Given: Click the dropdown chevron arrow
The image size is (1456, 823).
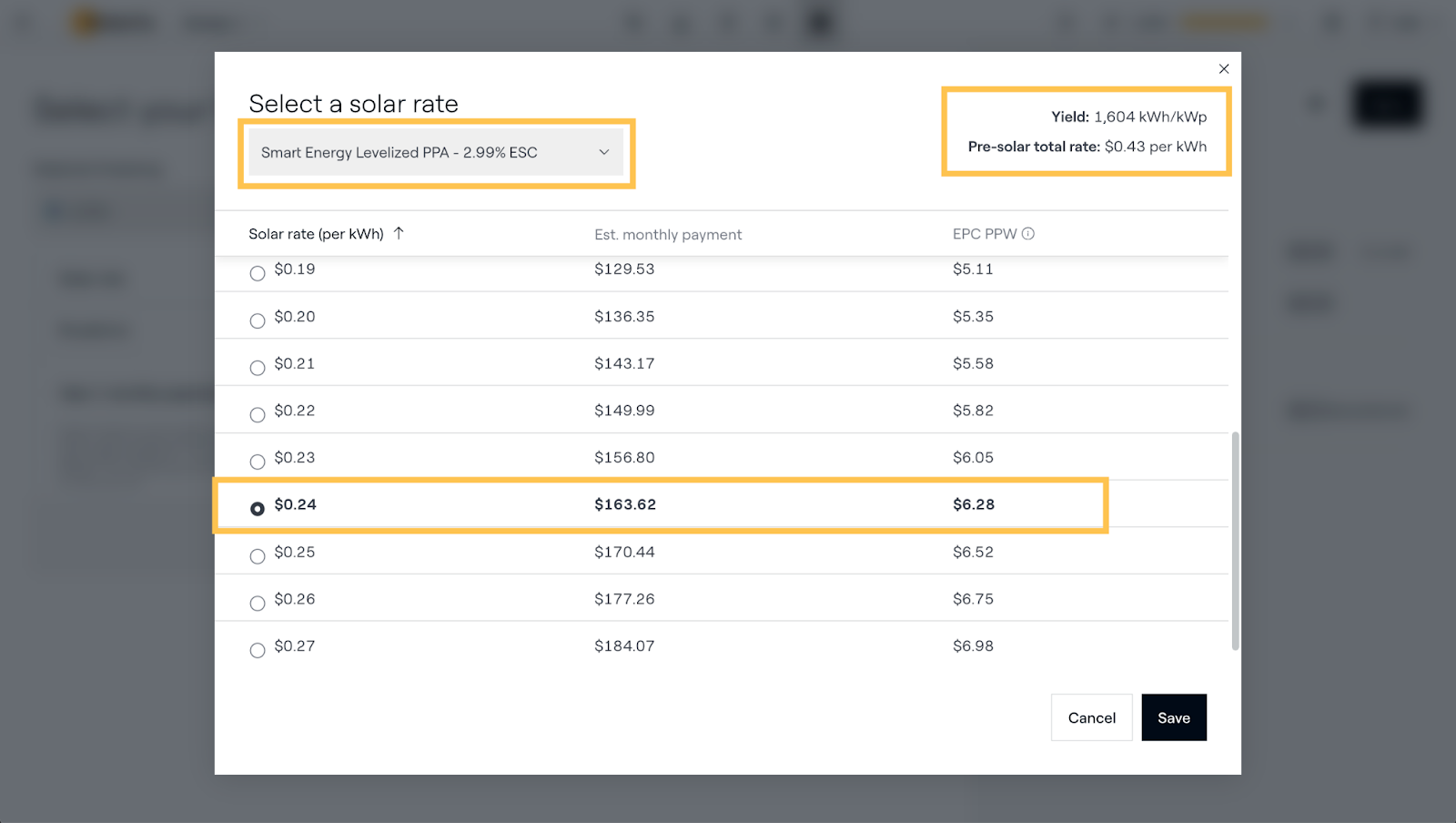Looking at the screenshot, I should 604,153.
